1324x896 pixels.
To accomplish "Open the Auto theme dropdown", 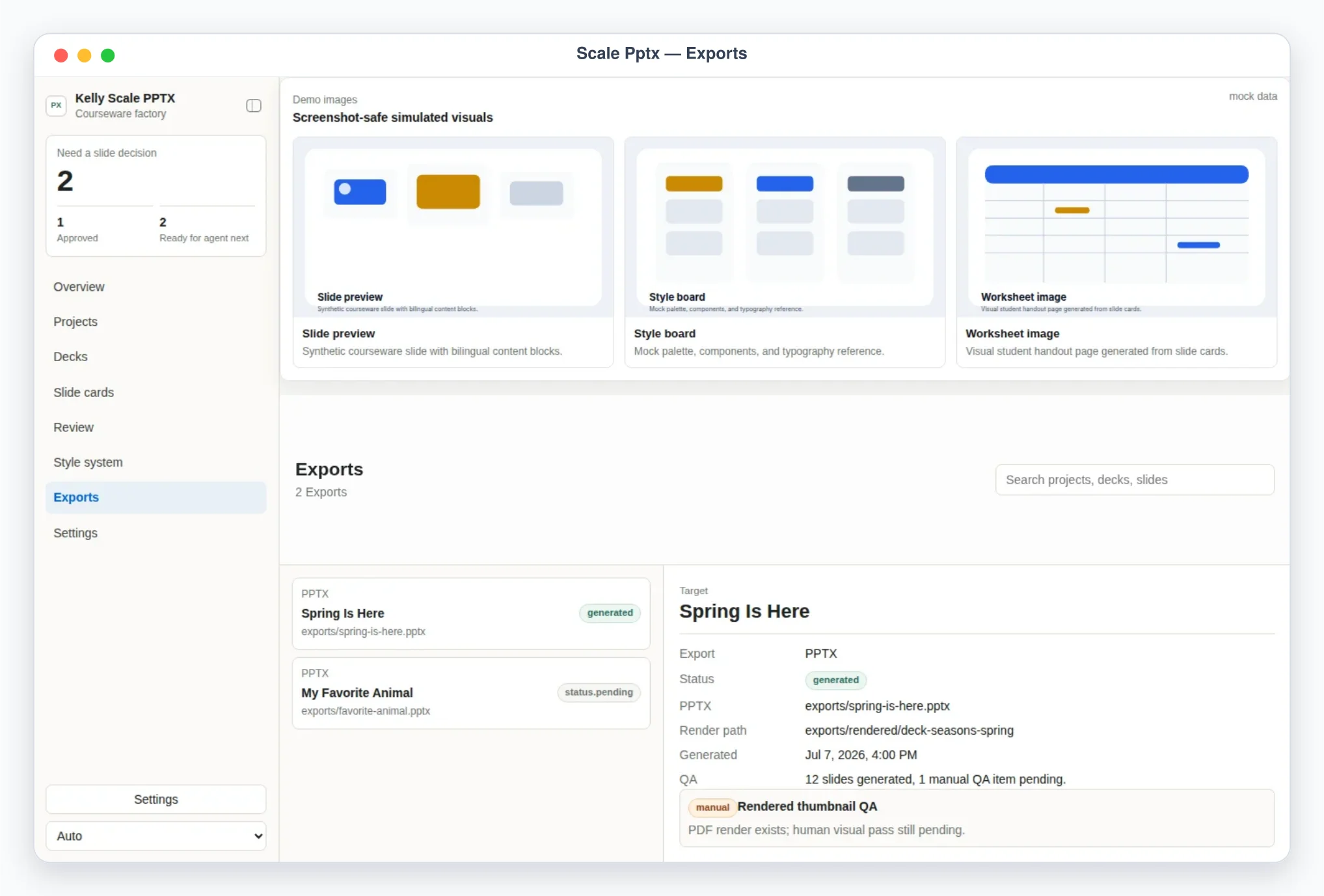I will (156, 835).
